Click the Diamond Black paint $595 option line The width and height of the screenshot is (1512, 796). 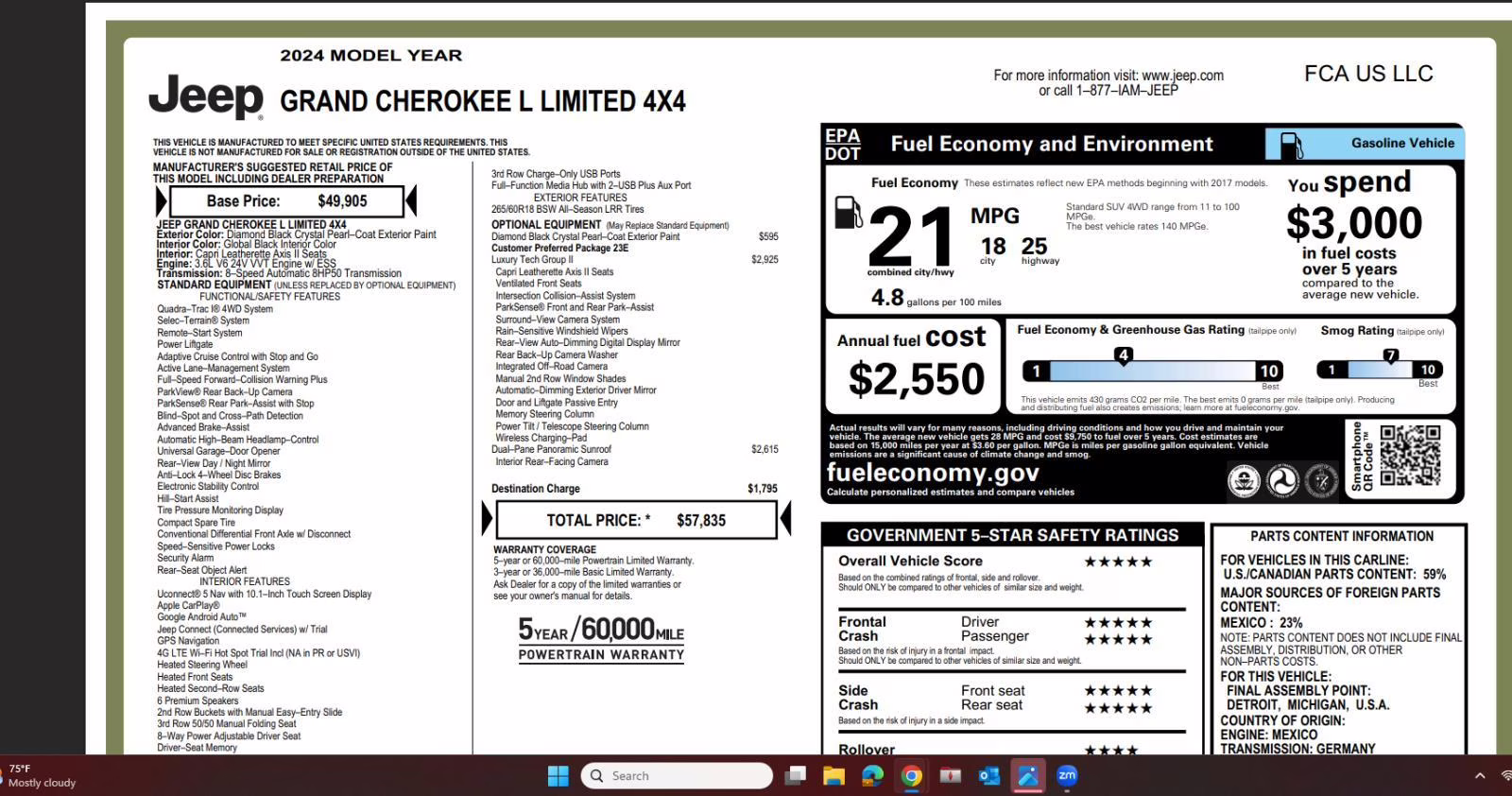click(x=634, y=237)
